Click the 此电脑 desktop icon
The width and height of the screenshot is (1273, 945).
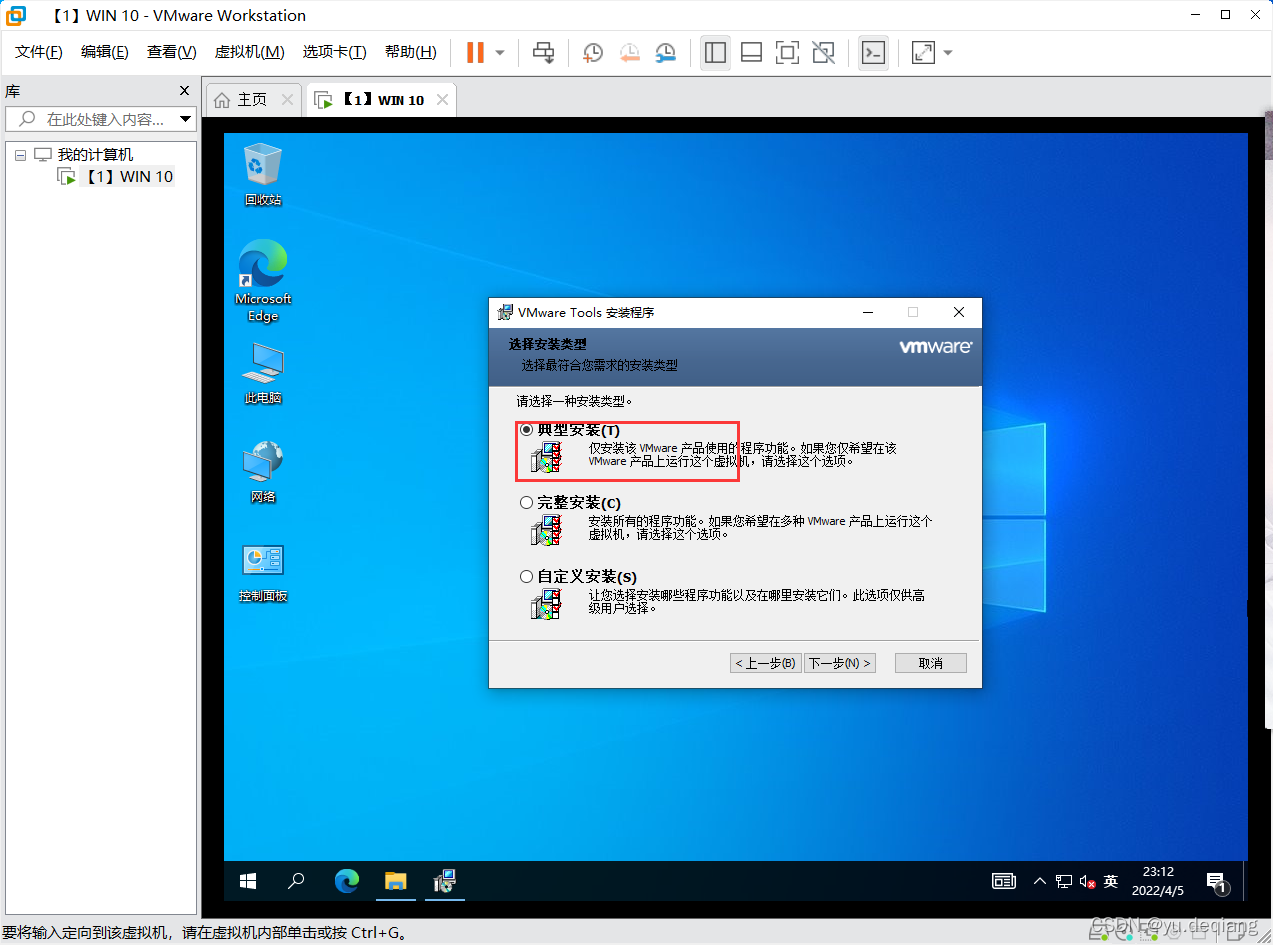coord(263,373)
